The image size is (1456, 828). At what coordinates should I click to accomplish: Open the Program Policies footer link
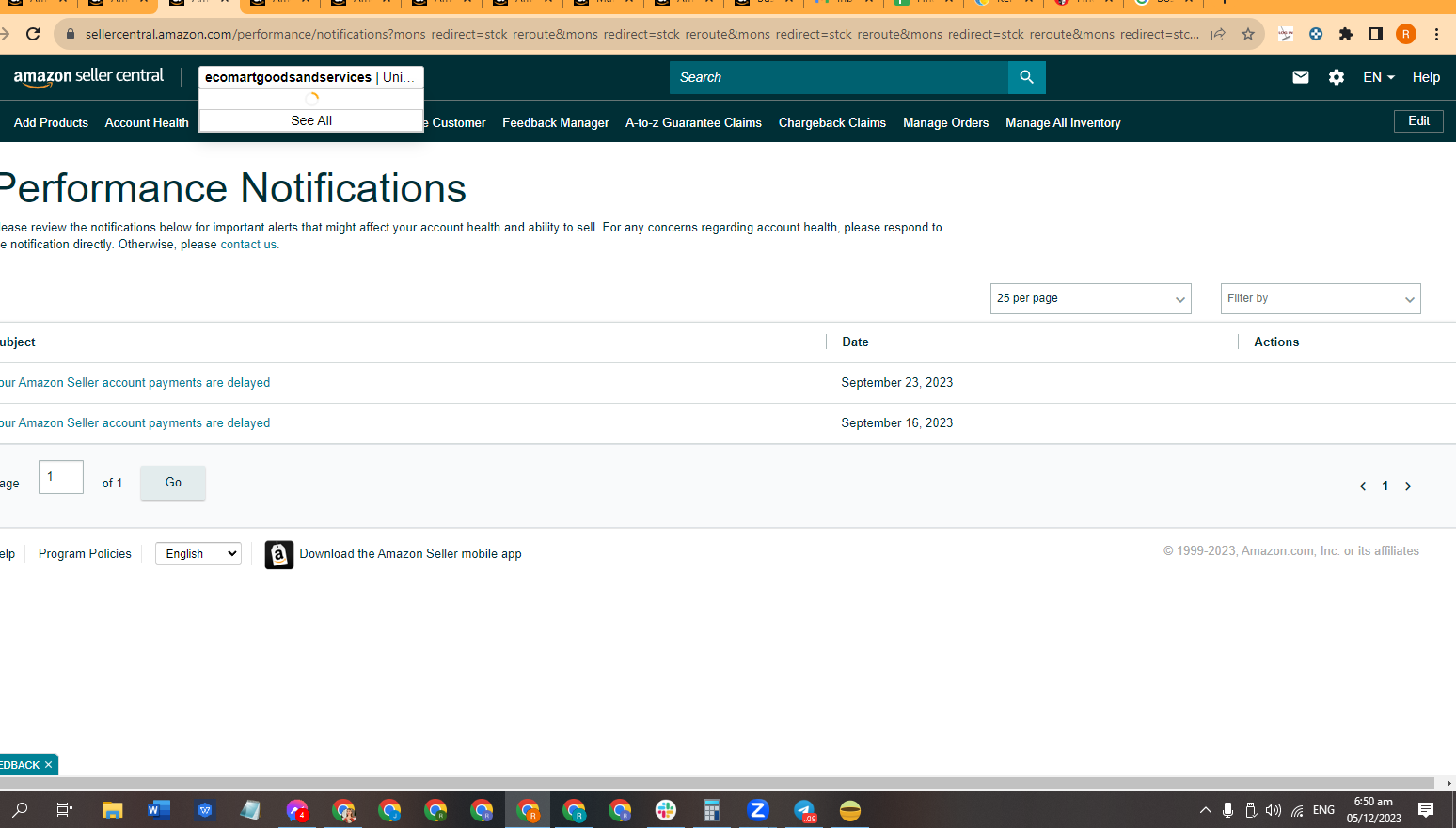[x=85, y=554]
